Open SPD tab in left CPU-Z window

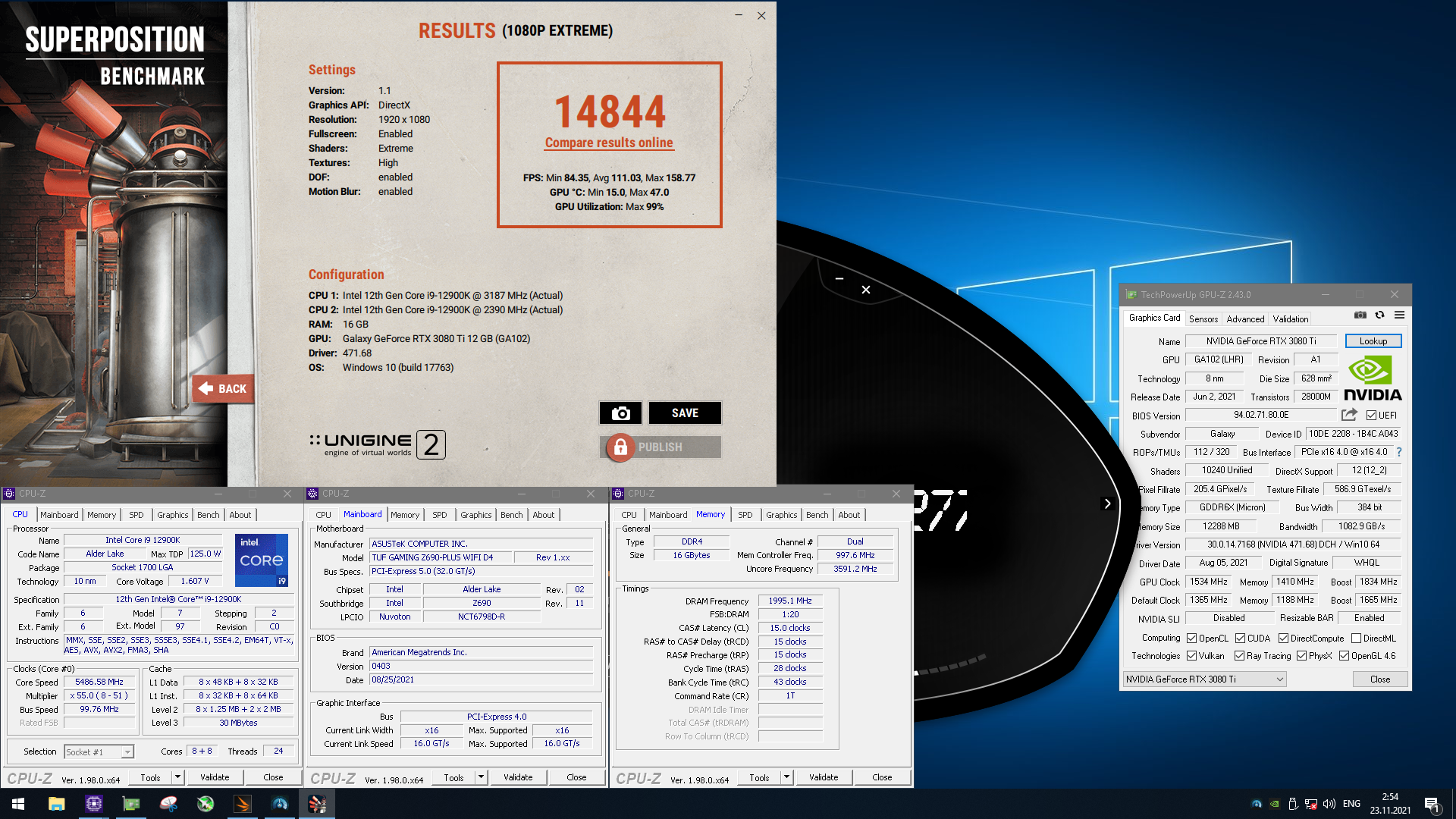point(136,515)
